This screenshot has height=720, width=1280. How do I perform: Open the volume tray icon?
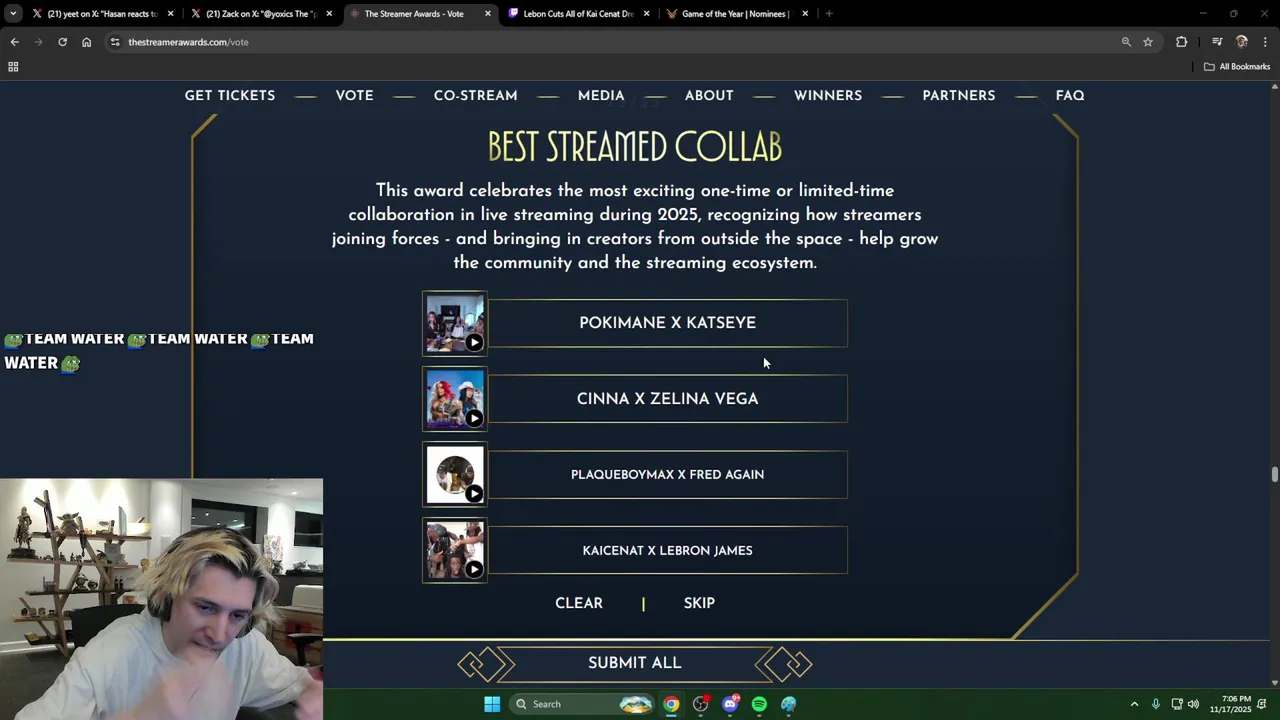1193,704
